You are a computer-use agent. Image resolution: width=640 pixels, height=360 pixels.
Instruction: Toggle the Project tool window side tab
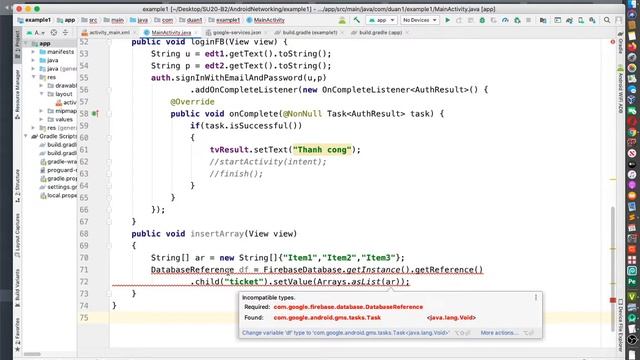point(17,46)
